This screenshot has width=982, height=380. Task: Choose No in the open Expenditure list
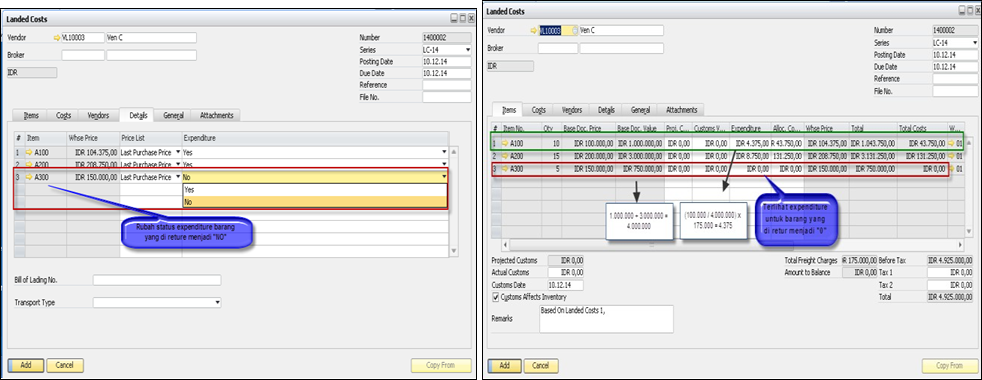click(315, 202)
